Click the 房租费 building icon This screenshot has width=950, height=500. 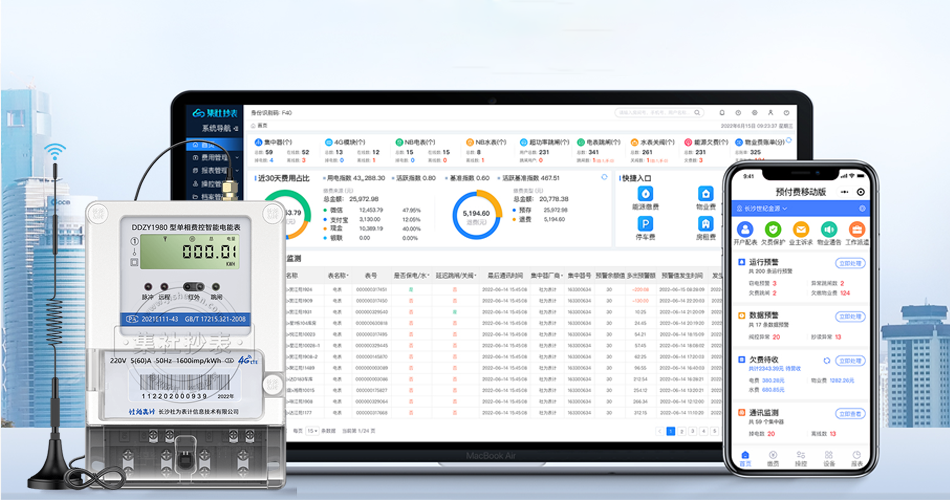coord(705,224)
